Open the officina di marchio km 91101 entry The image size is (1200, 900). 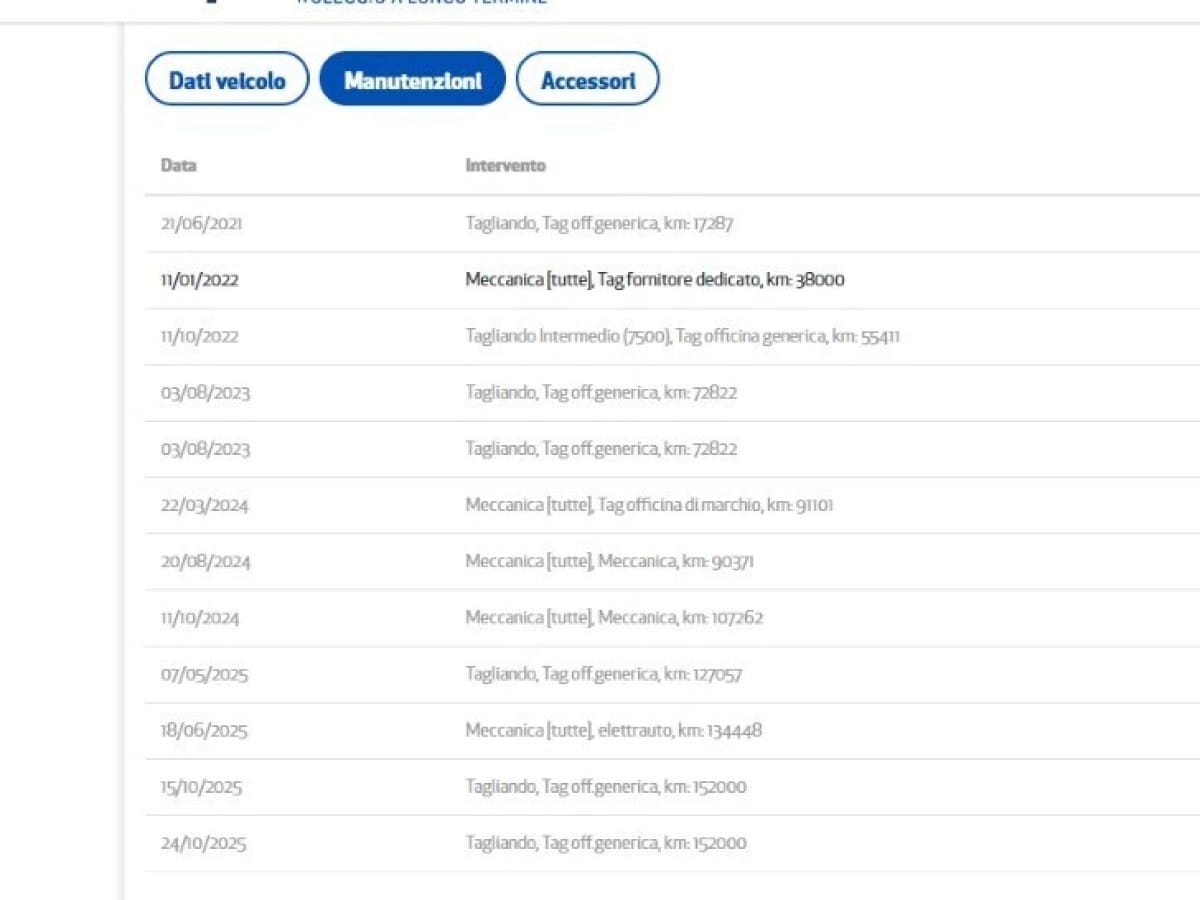pyautogui.click(x=649, y=506)
